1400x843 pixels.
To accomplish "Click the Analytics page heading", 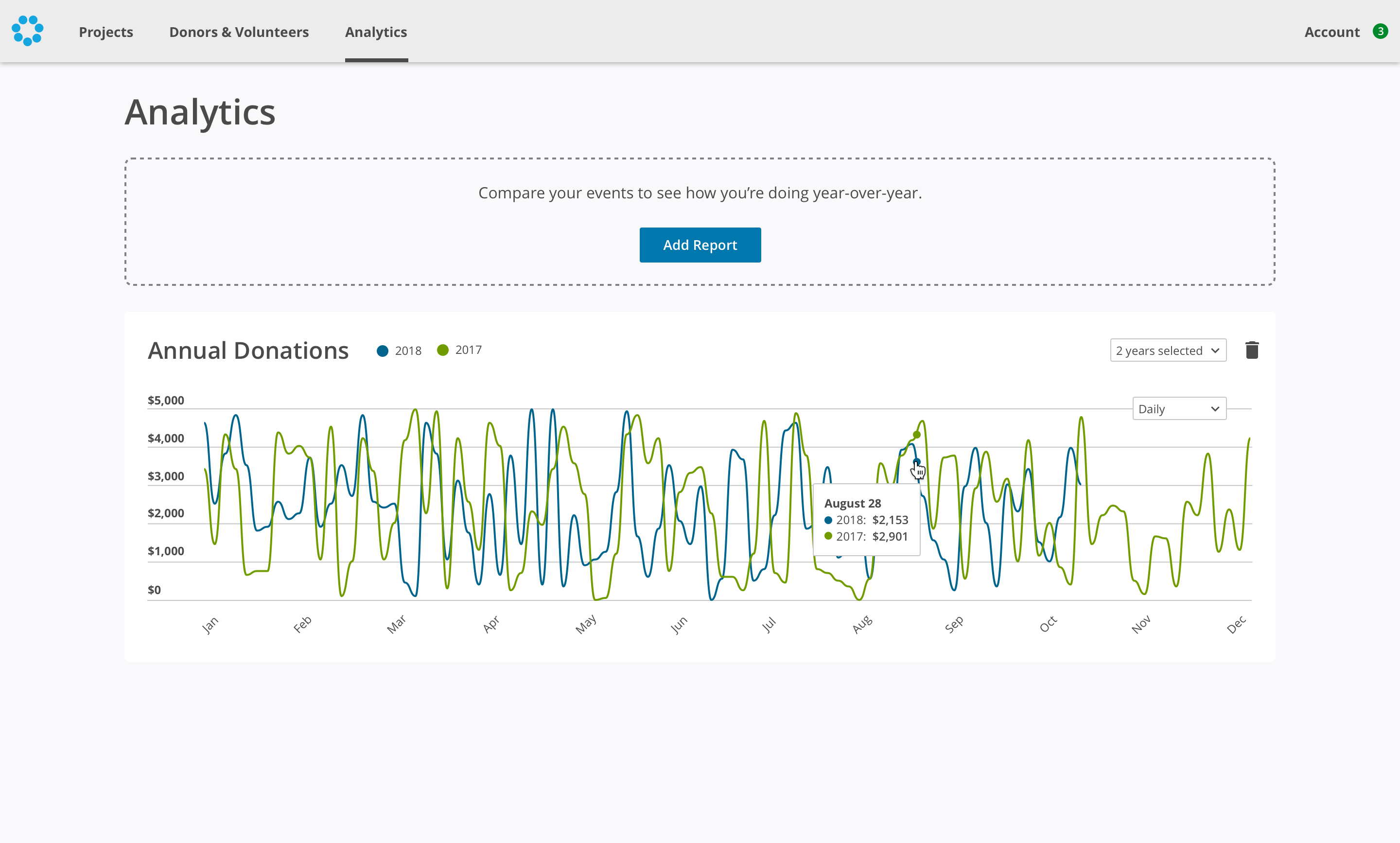I will (200, 112).
